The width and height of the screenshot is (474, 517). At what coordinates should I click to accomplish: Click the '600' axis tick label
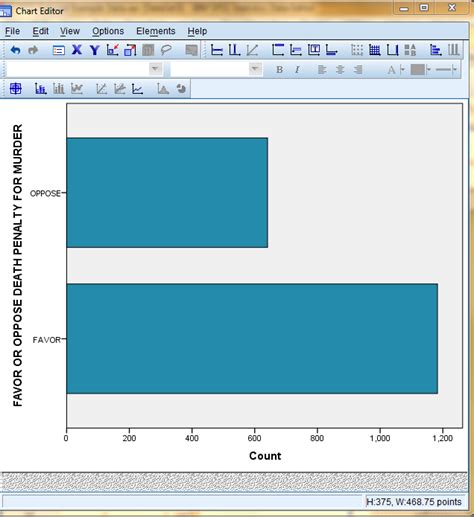(254, 438)
